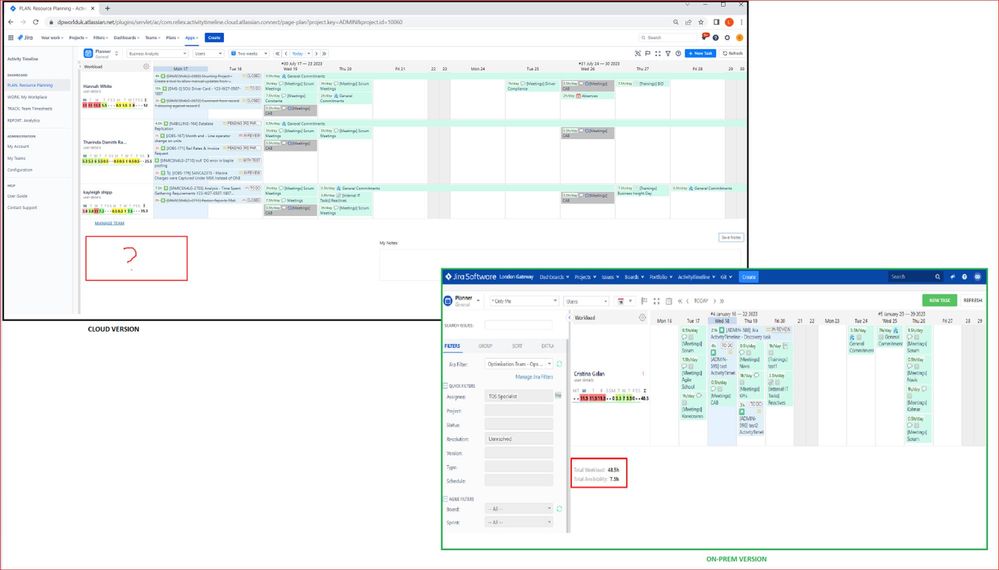Image resolution: width=999 pixels, height=570 pixels.
Task: Jump to next period double-arrow in cloud planner
Action: (324, 53)
